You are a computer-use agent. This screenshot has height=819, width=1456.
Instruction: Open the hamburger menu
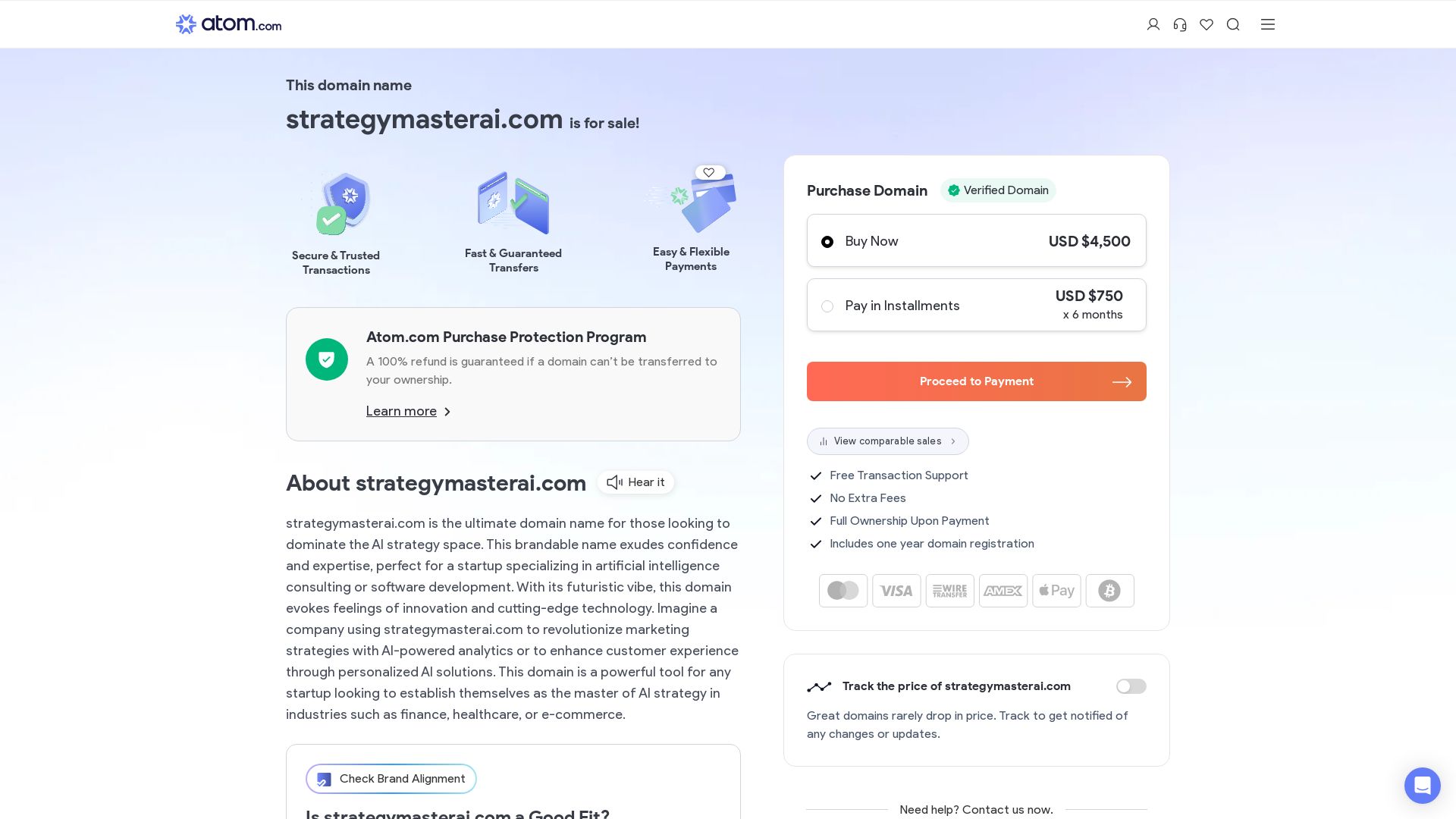1268,24
